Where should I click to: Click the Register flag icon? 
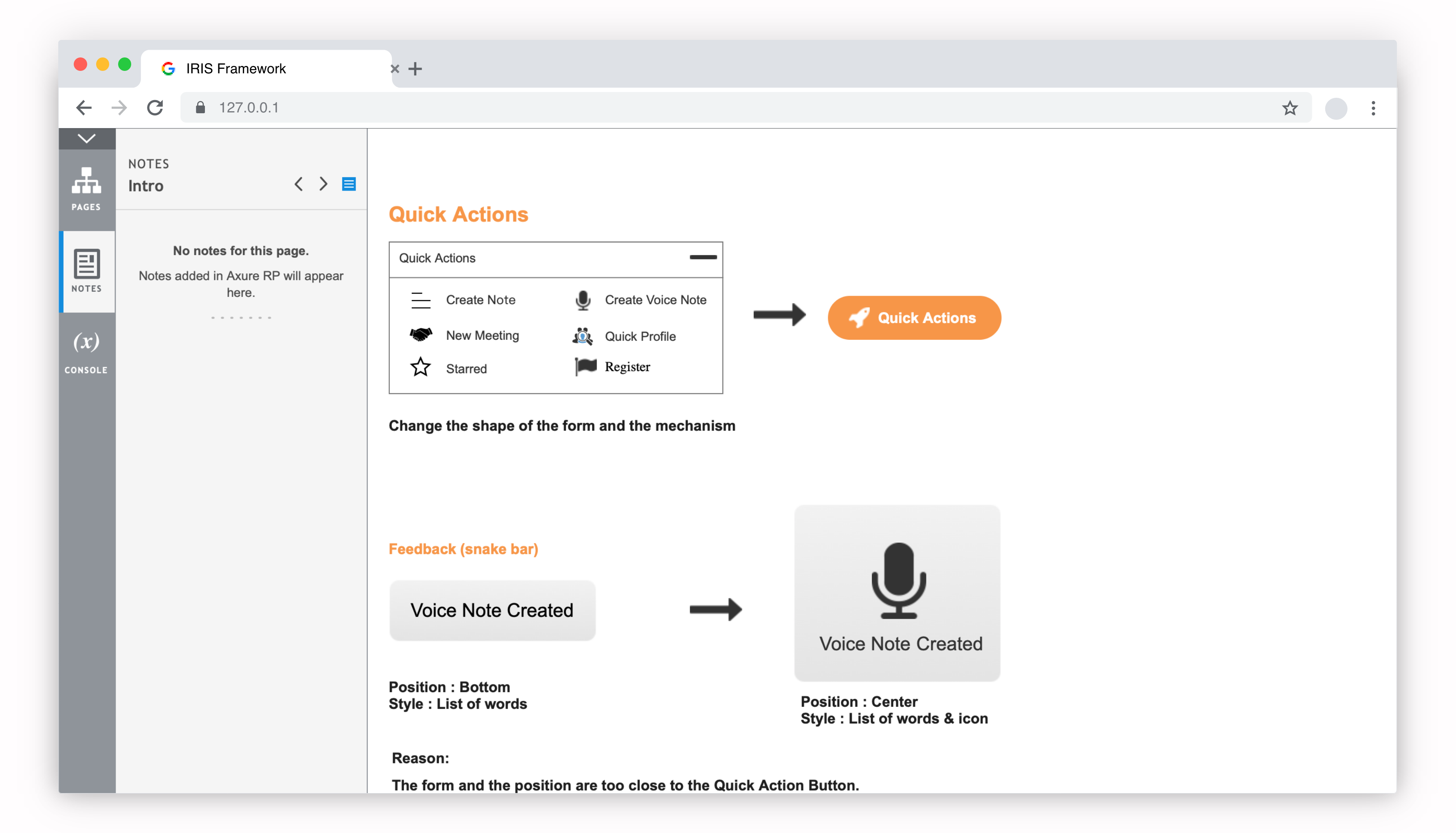coord(585,366)
